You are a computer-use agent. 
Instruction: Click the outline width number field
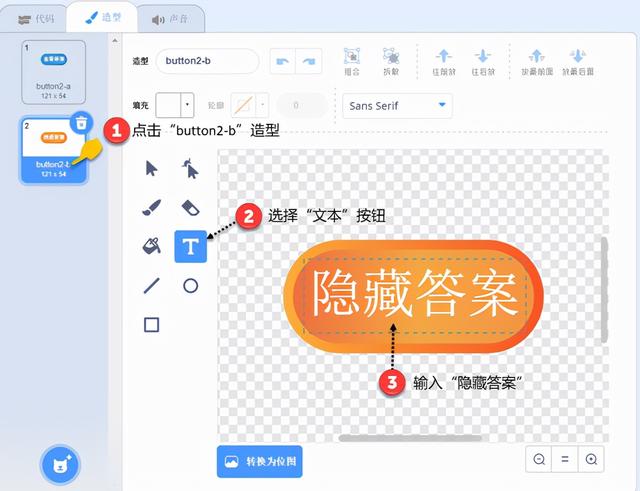click(x=302, y=105)
